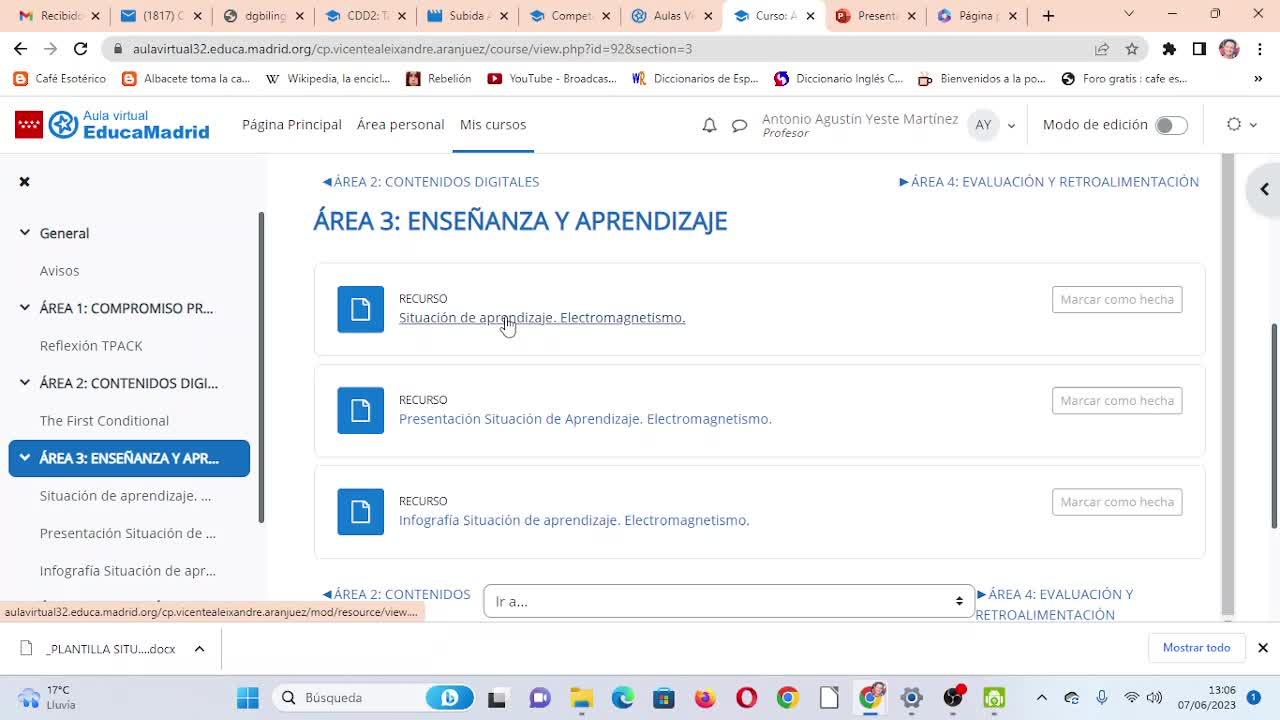Screen dimensions: 1280x720
Task: Collapse the General section in course index
Action: [25, 233]
